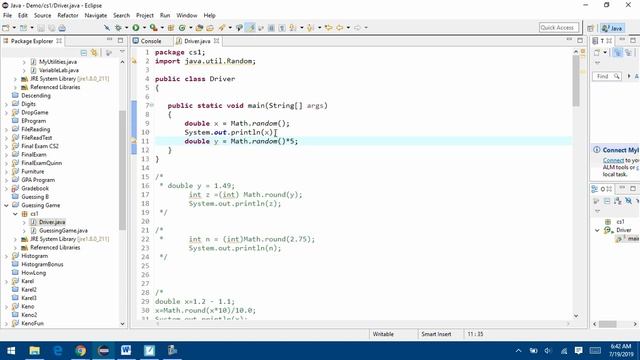Expand the DropGame project
Image resolution: width=640 pixels, height=360 pixels.
click(6, 113)
